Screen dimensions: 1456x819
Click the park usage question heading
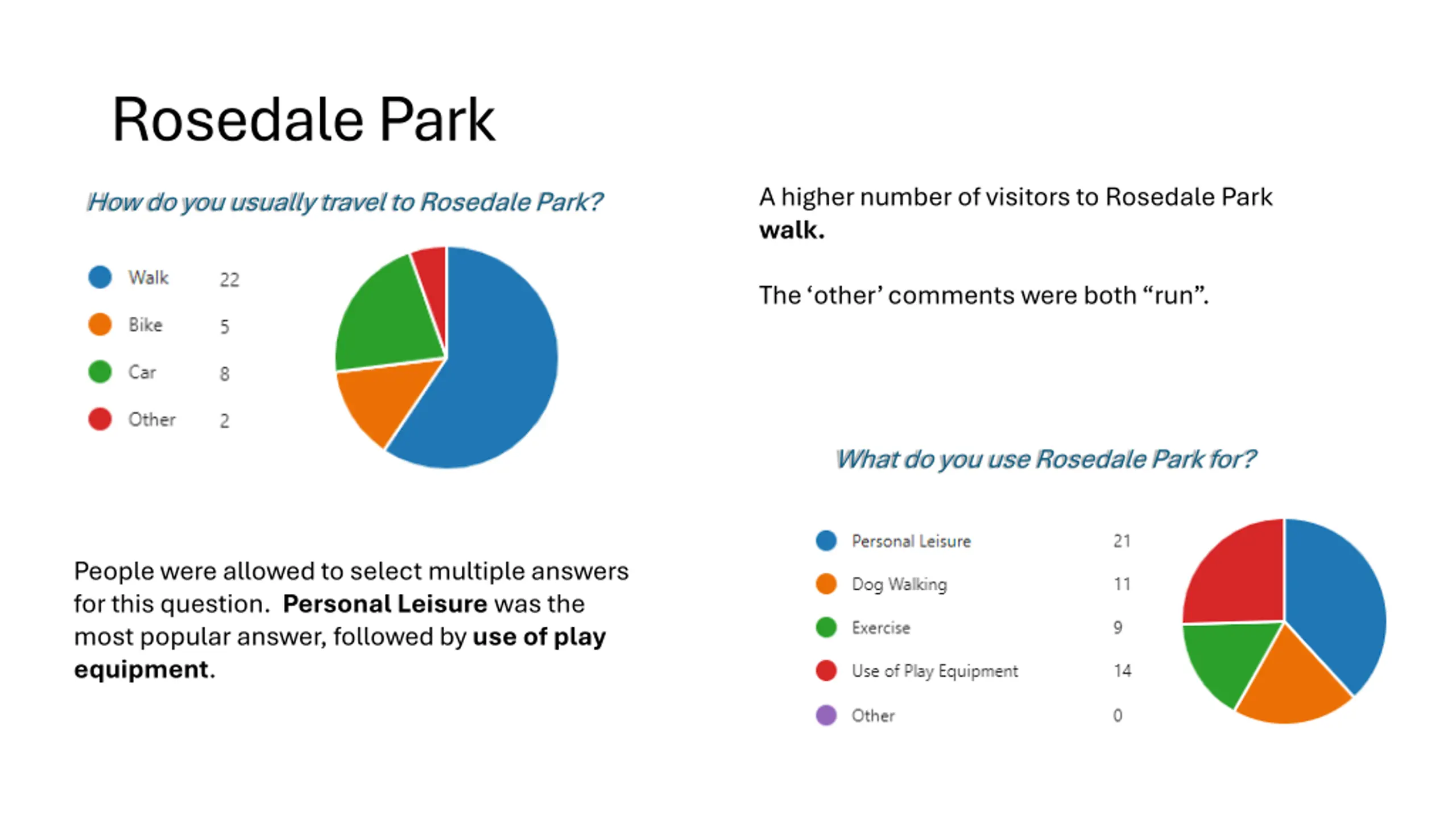pyautogui.click(x=1045, y=459)
